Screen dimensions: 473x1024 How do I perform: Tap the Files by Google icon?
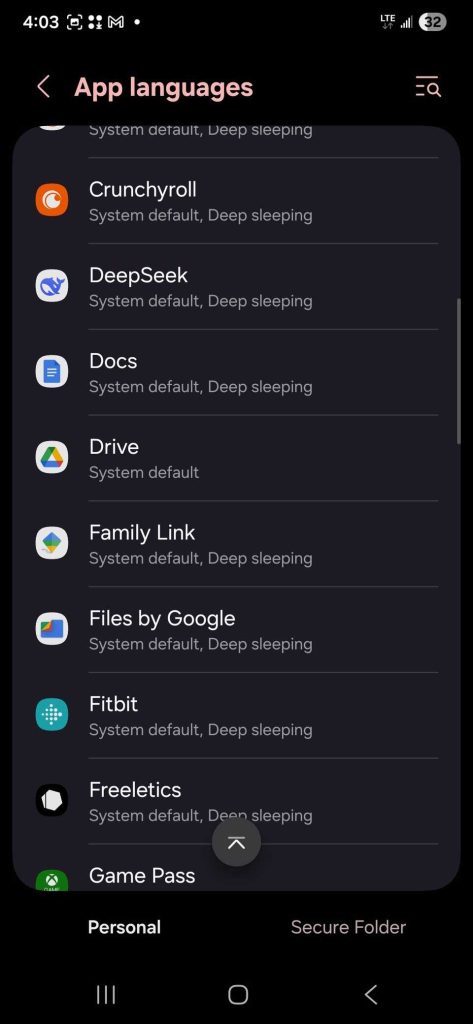coord(52,629)
